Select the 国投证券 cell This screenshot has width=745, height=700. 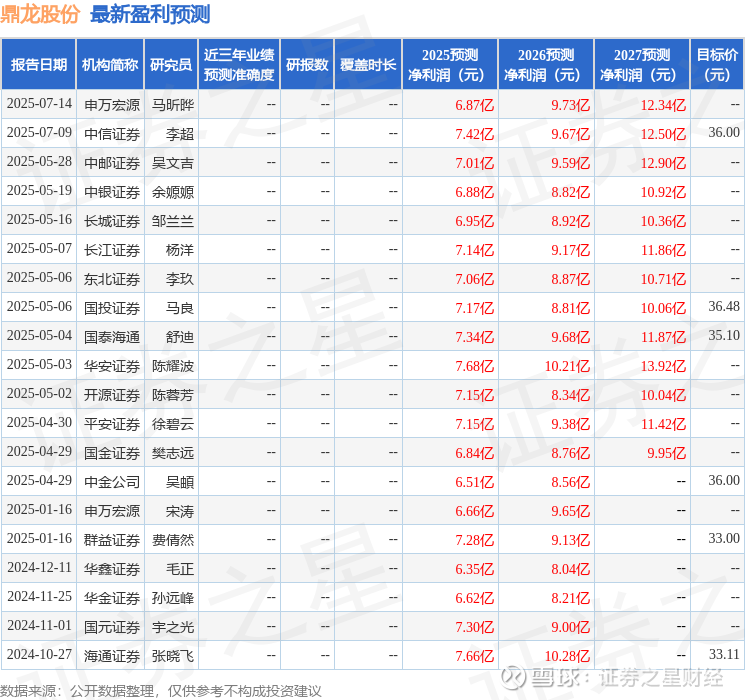tap(112, 308)
